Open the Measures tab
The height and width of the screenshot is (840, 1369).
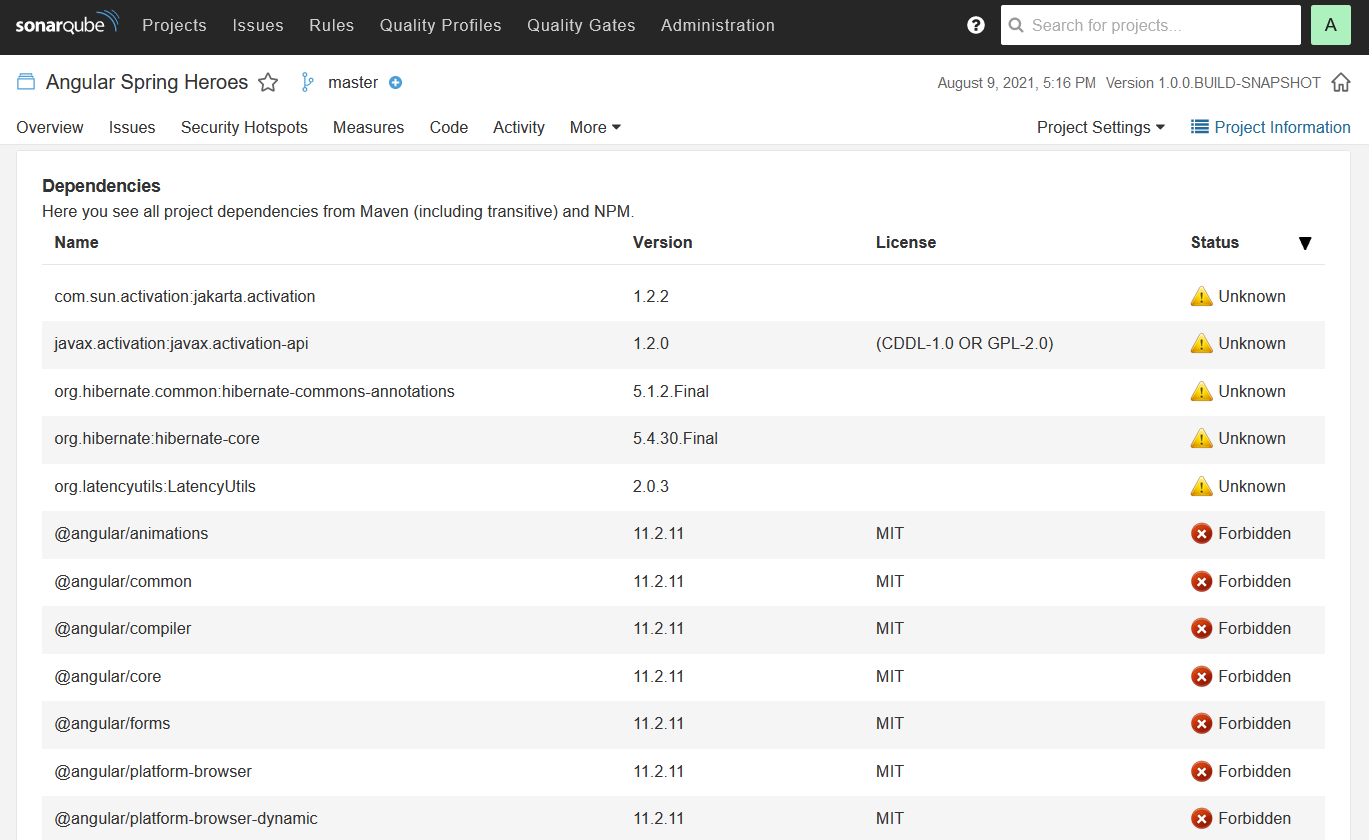[369, 127]
